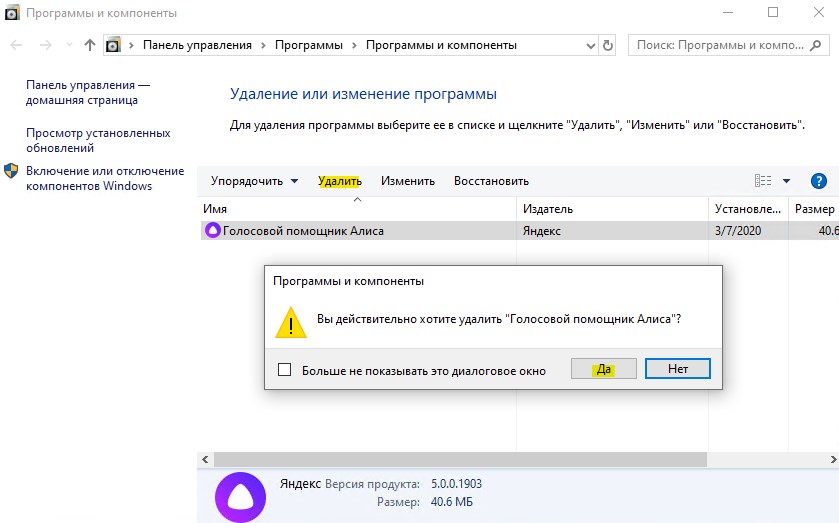This screenshot has width=839, height=523.
Task: Click the 40.6 МБ size value
Action: coord(452,502)
